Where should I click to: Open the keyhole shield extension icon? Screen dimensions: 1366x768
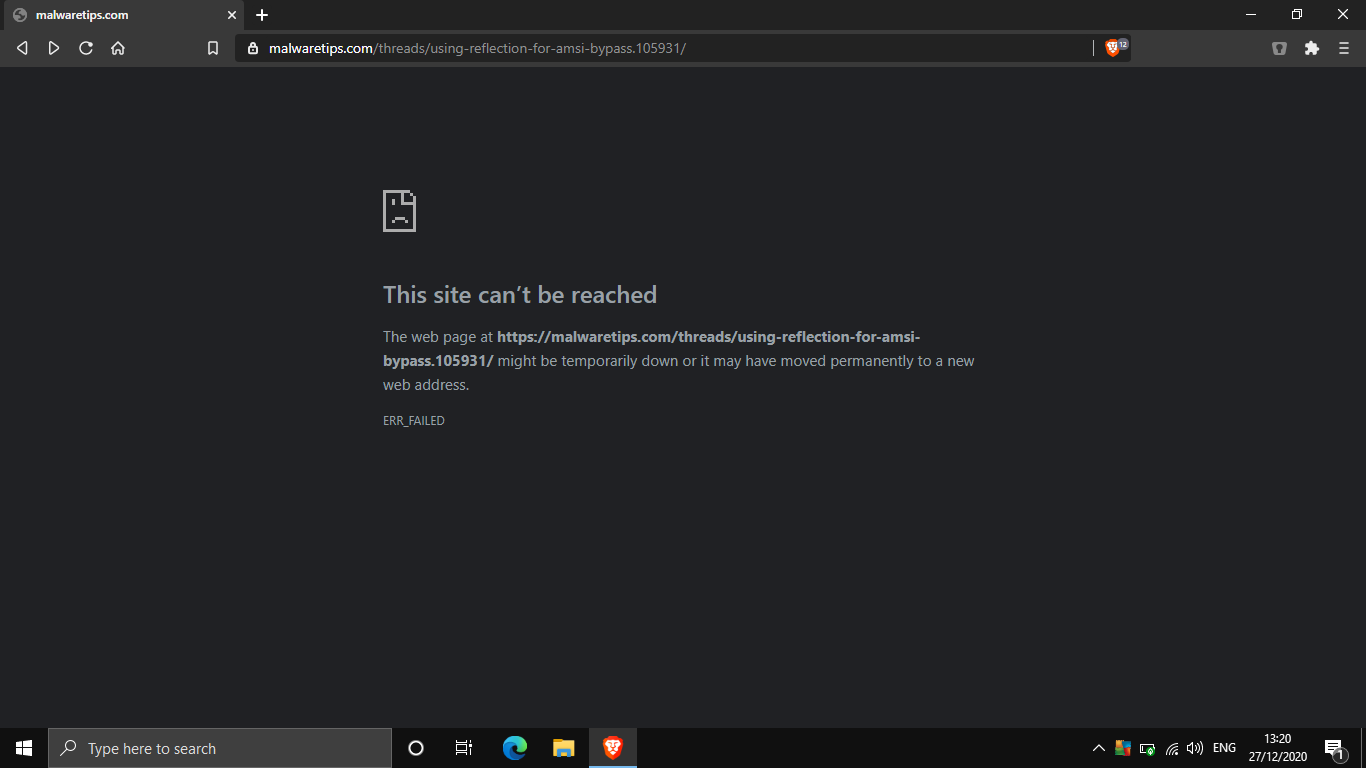(x=1279, y=48)
